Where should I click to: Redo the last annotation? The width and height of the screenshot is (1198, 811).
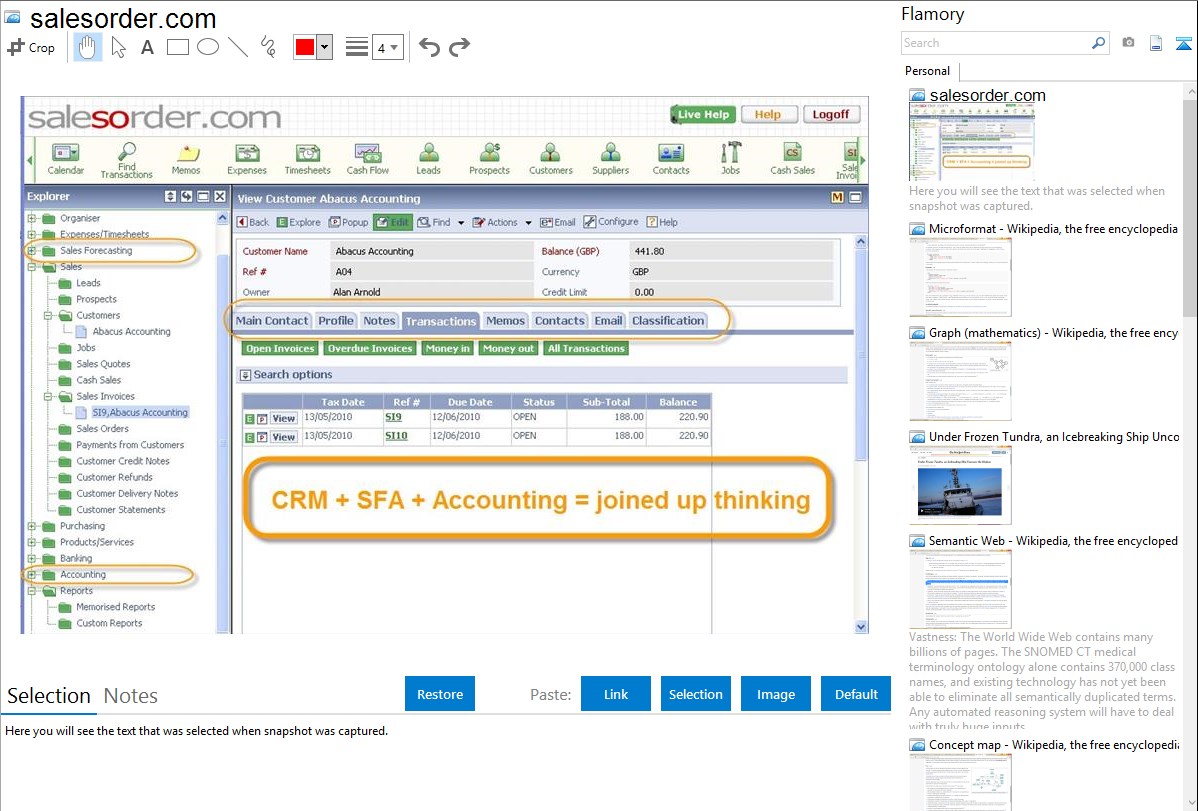459,47
